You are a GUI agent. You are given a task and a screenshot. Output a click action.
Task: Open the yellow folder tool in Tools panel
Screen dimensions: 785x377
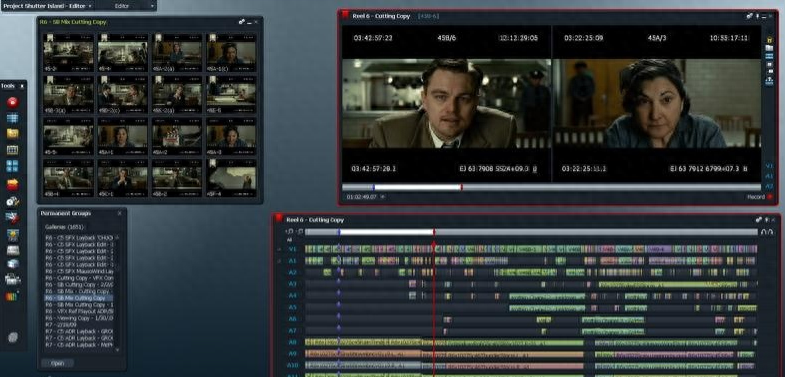[13, 133]
